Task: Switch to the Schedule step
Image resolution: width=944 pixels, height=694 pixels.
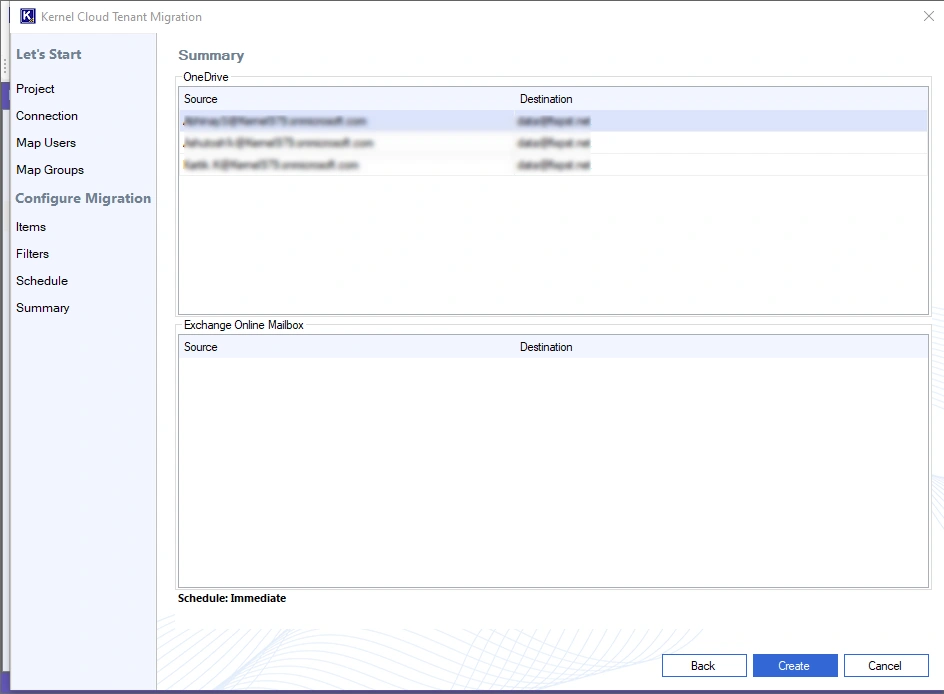Action: [42, 281]
